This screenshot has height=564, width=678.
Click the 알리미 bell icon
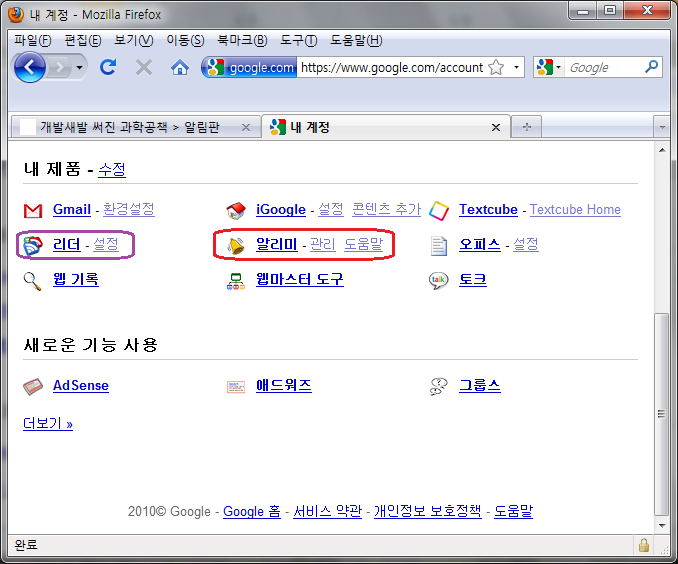click(237, 245)
